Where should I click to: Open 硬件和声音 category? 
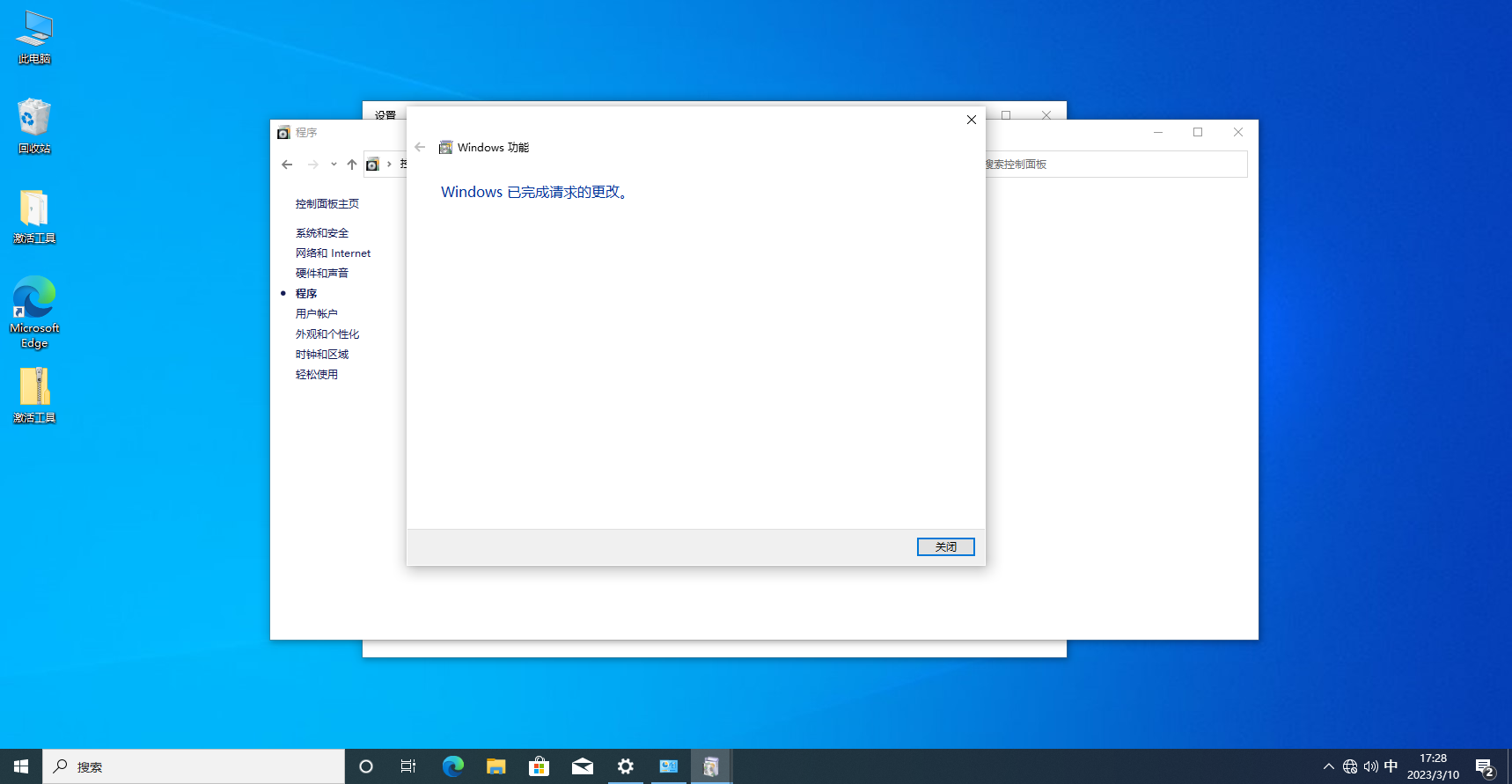click(x=322, y=274)
